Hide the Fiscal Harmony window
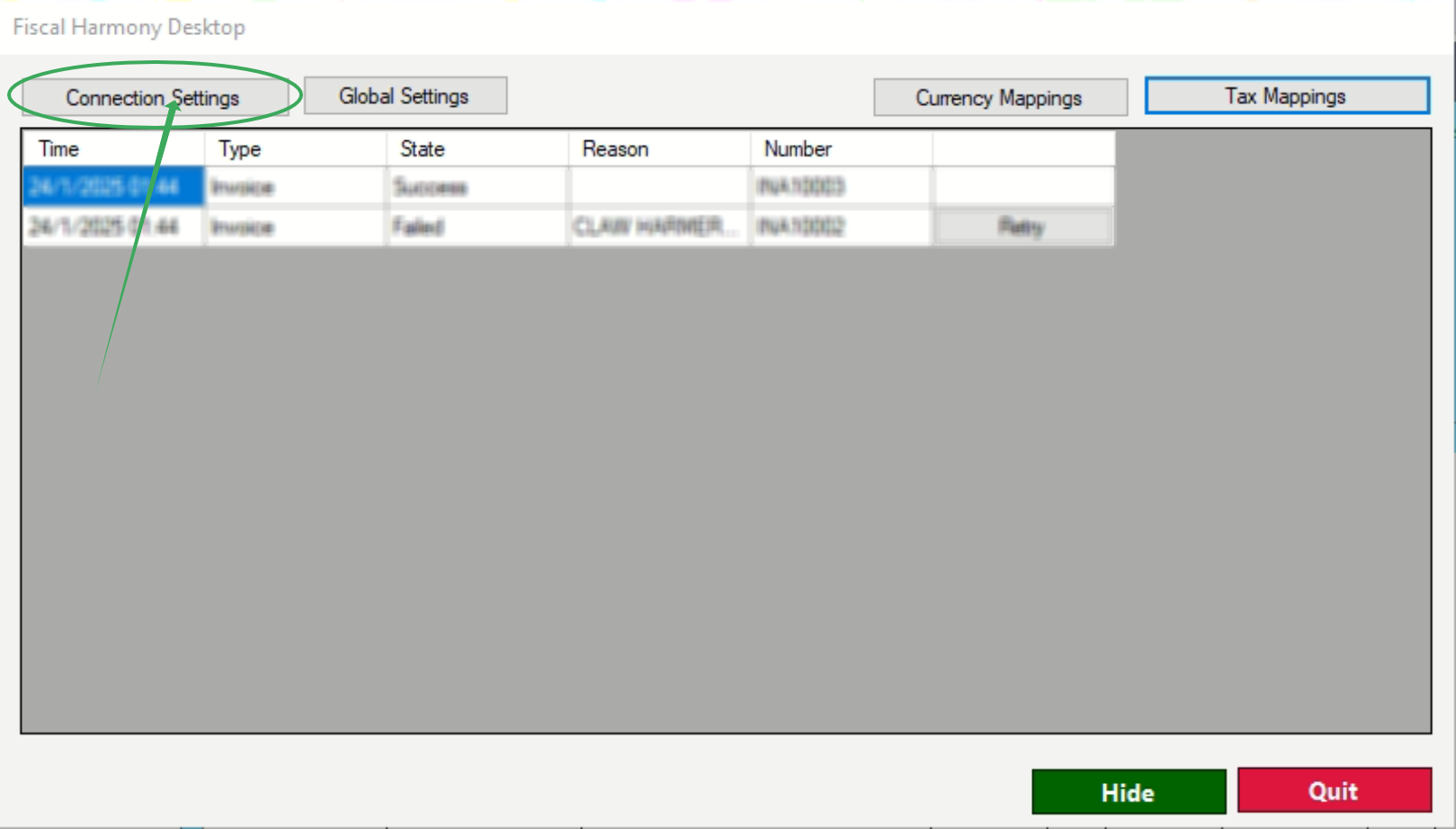1456x829 pixels. coord(1129,792)
